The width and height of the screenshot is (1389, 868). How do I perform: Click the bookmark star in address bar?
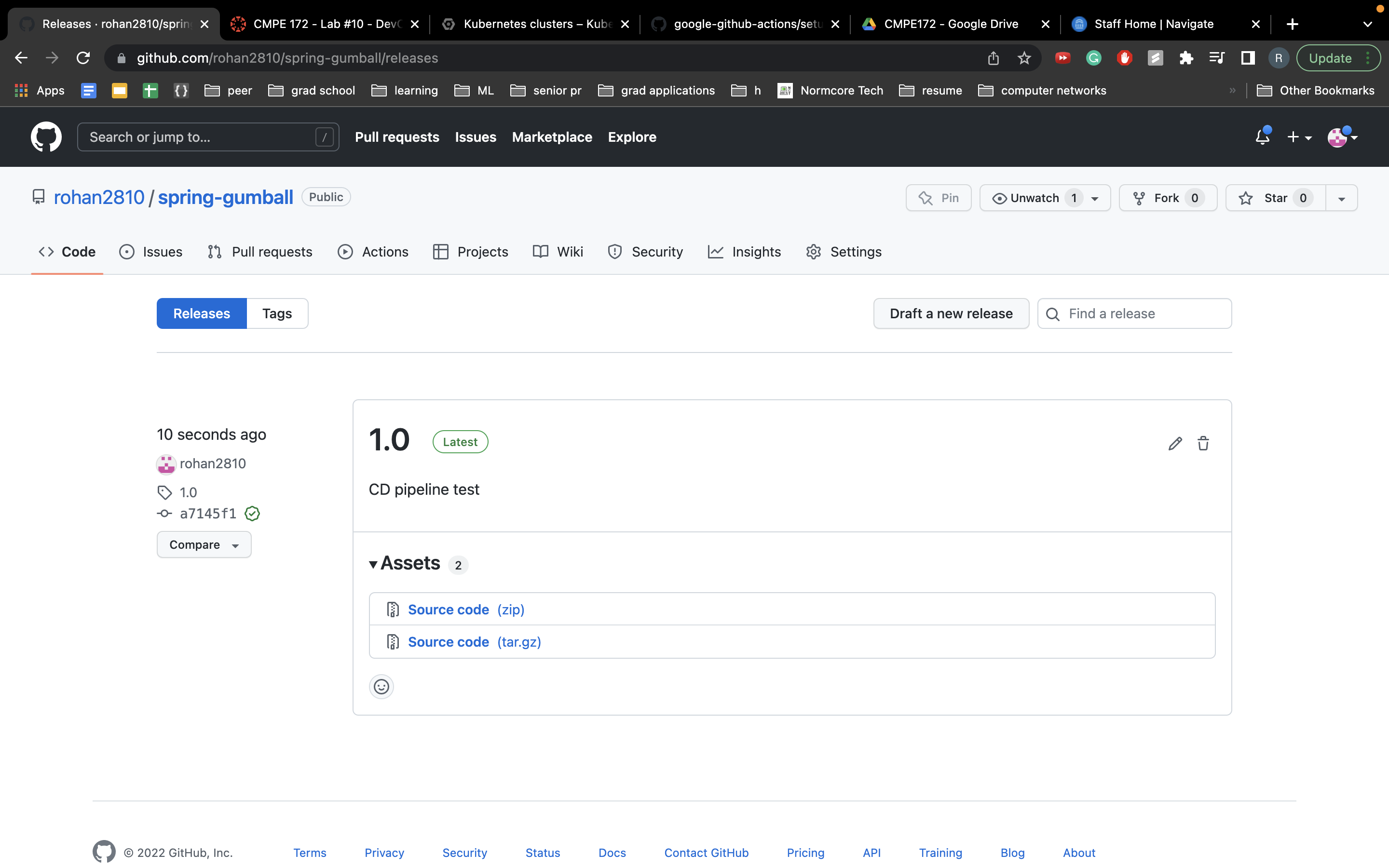(1024, 58)
